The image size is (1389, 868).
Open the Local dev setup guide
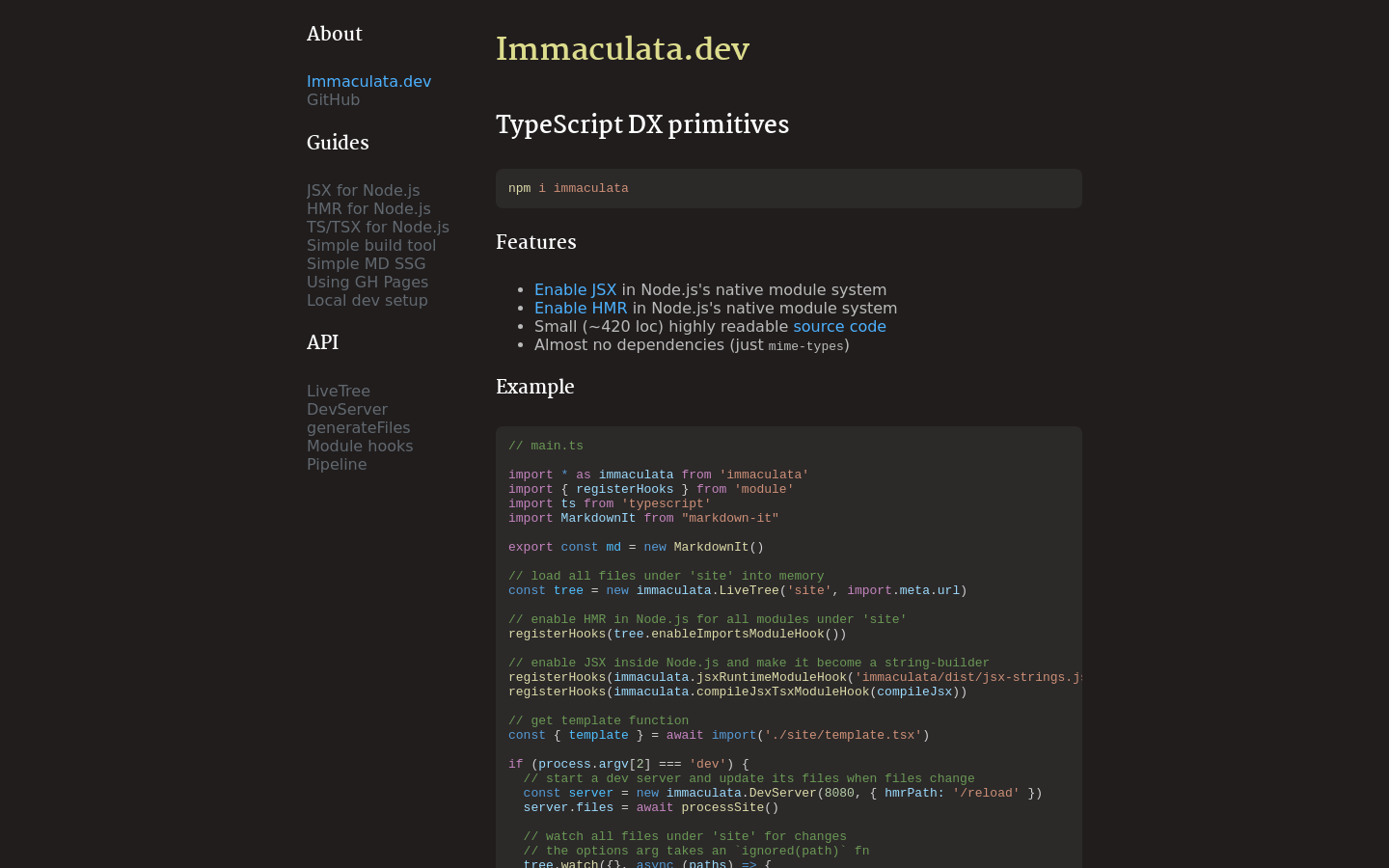pos(368,301)
